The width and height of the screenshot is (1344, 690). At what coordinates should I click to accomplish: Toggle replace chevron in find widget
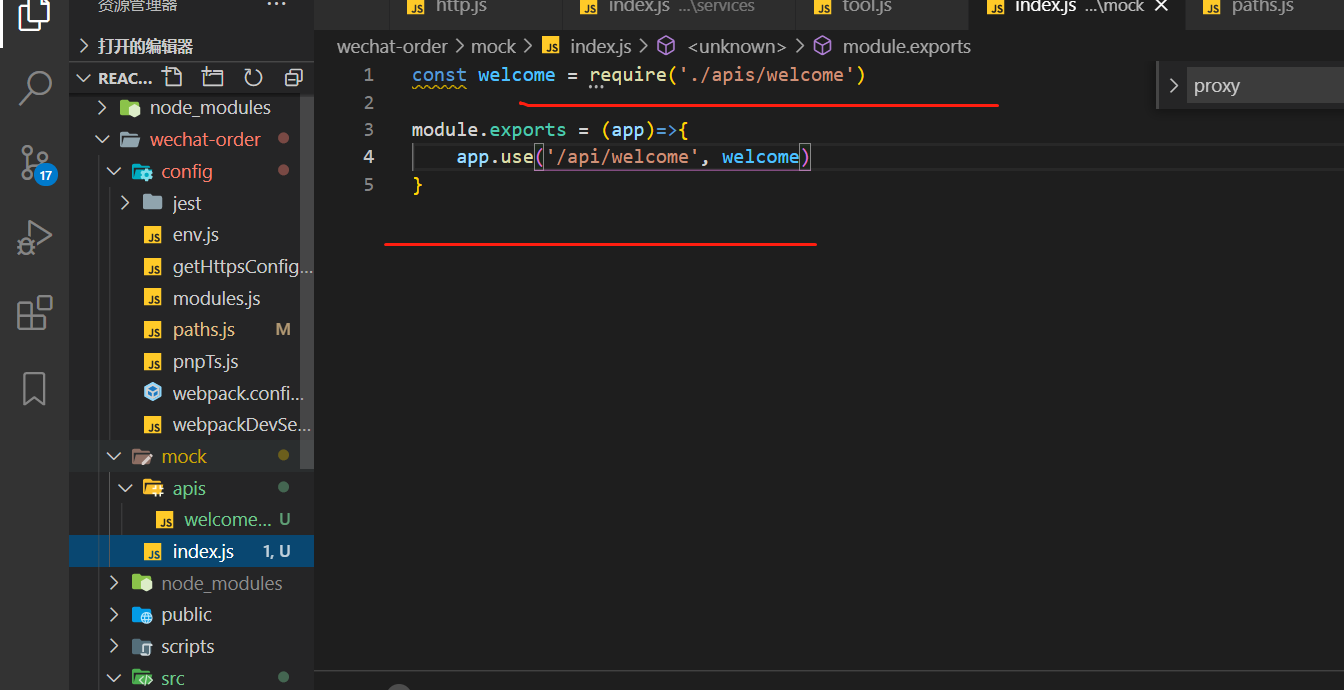[x=1173, y=86]
